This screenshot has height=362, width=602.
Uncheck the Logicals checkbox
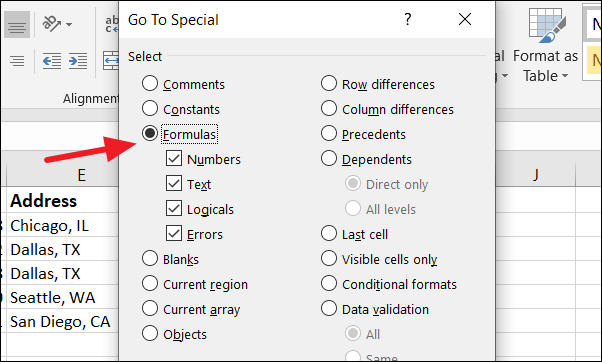coord(174,208)
